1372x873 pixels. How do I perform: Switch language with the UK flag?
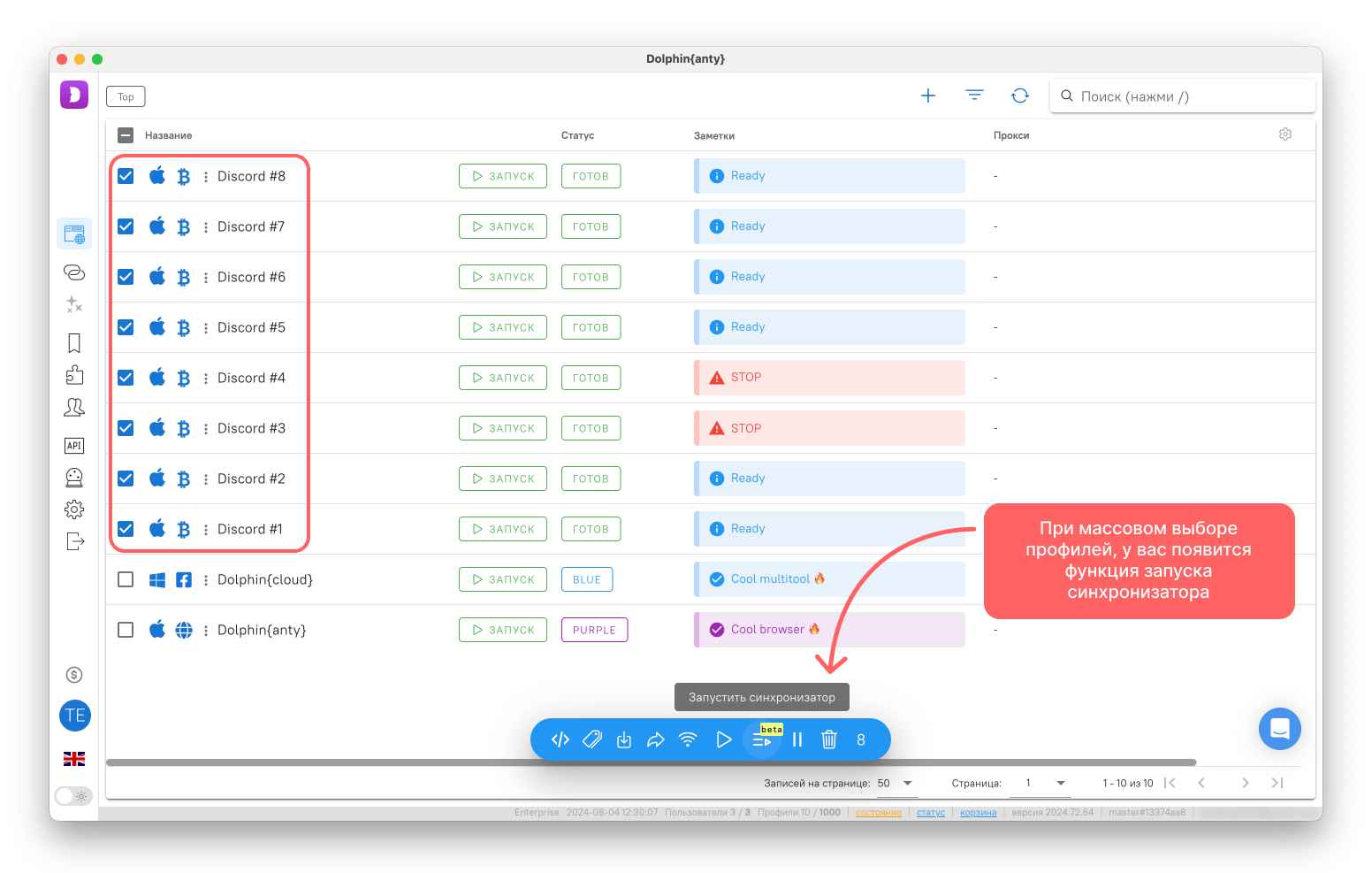[74, 759]
